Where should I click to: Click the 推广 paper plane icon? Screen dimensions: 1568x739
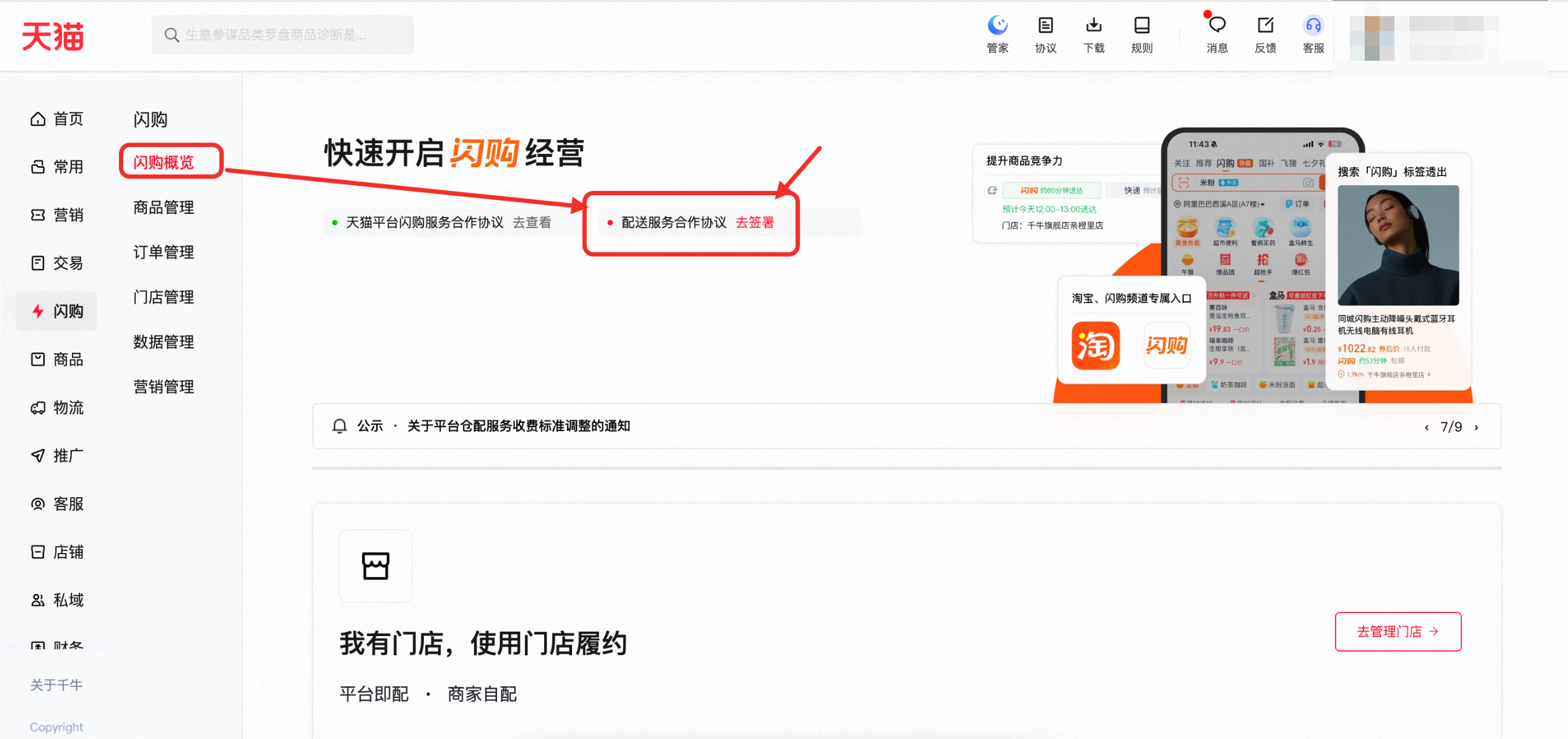click(38, 456)
